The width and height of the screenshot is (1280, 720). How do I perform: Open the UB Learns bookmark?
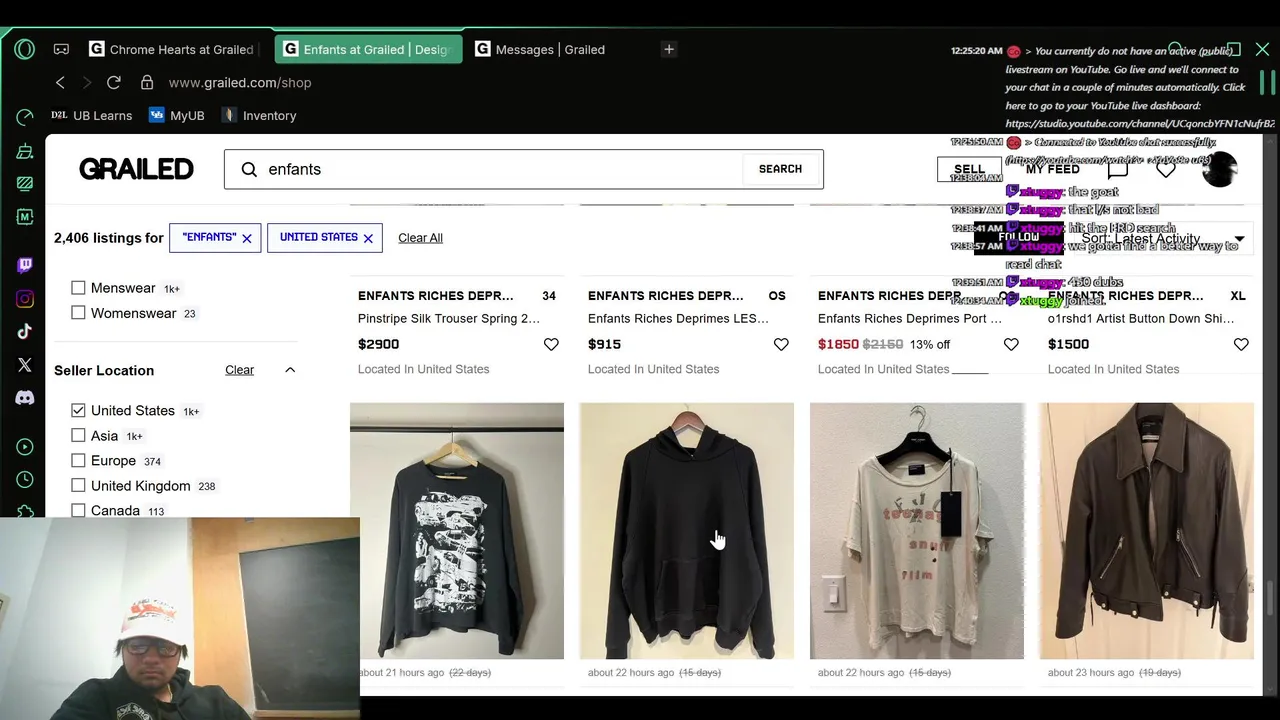(x=92, y=115)
